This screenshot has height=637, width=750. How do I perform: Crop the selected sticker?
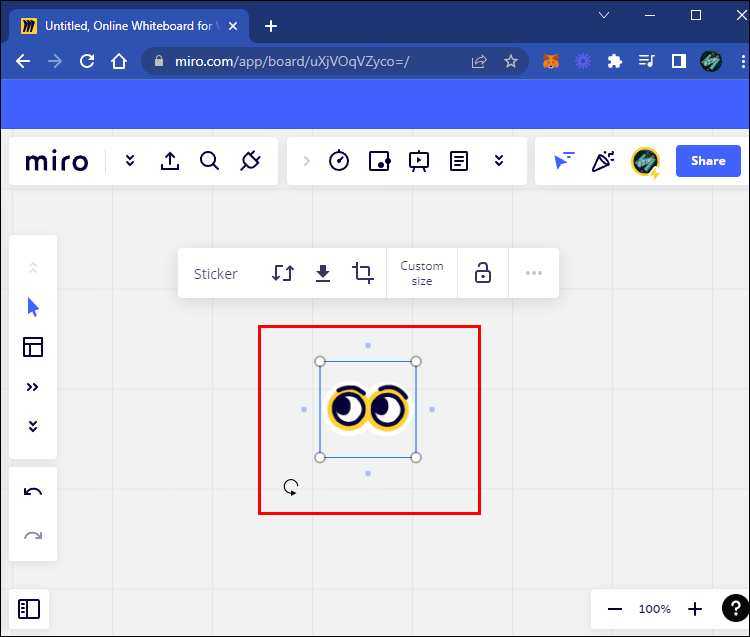pyautogui.click(x=363, y=273)
